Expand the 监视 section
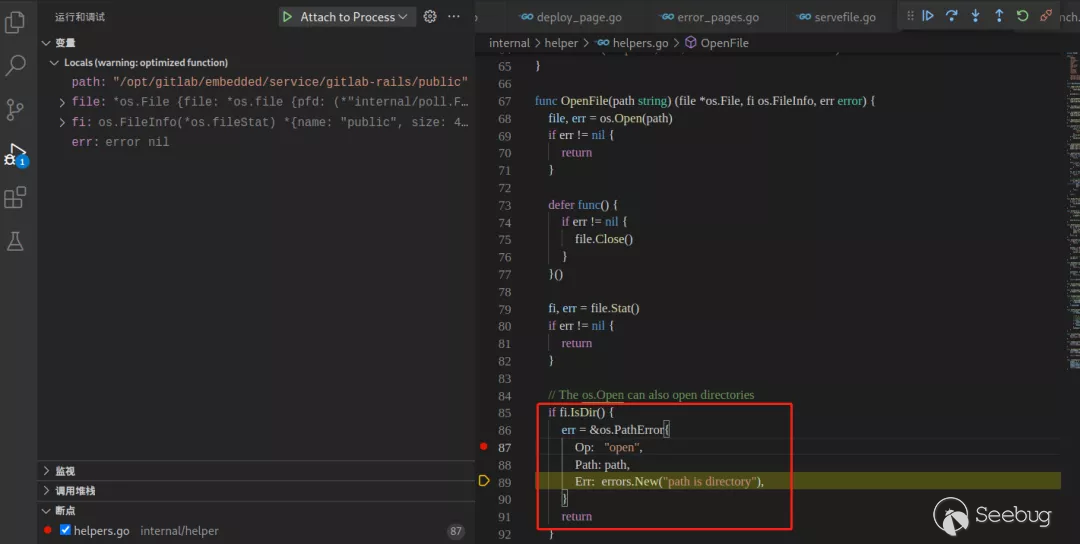The height and width of the screenshot is (544, 1080). [46, 471]
